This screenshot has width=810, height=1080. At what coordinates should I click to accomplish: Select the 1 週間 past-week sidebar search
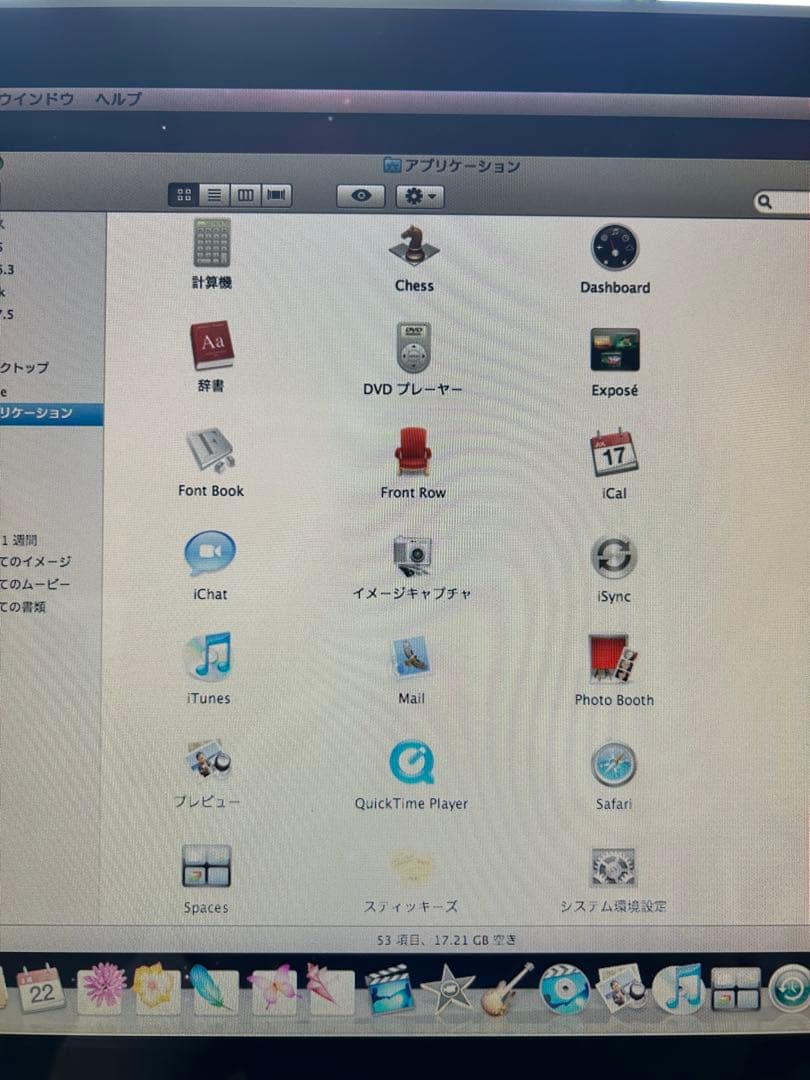19,540
